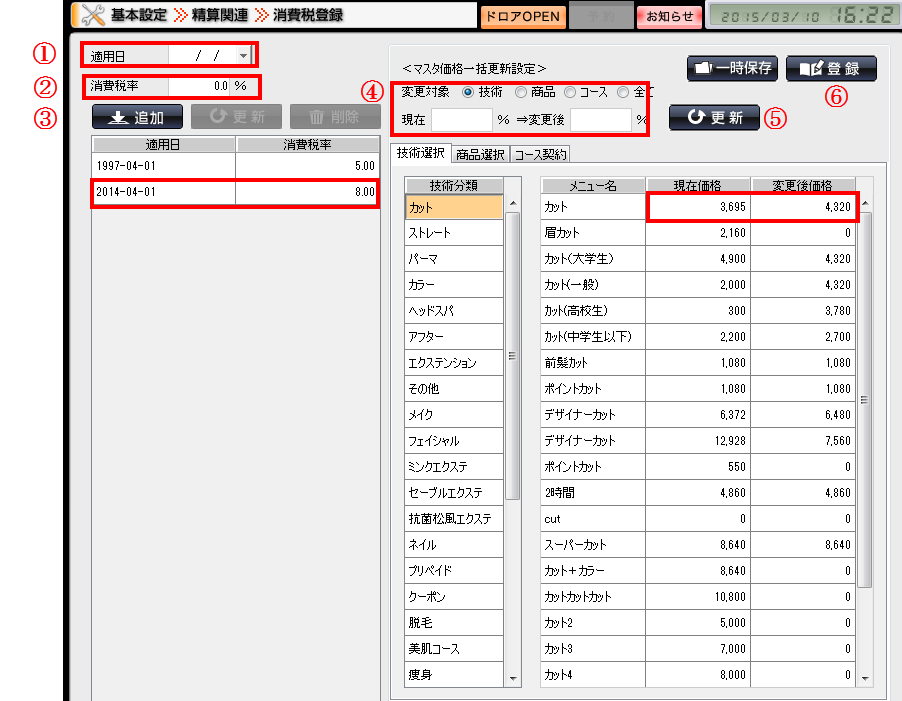This screenshot has width=902, height=701.
Task: Click the 現在 percent input field
Action: (x=462, y=119)
